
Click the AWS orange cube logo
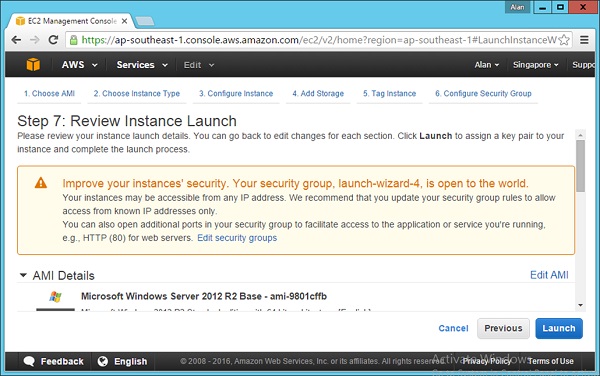click(33, 65)
